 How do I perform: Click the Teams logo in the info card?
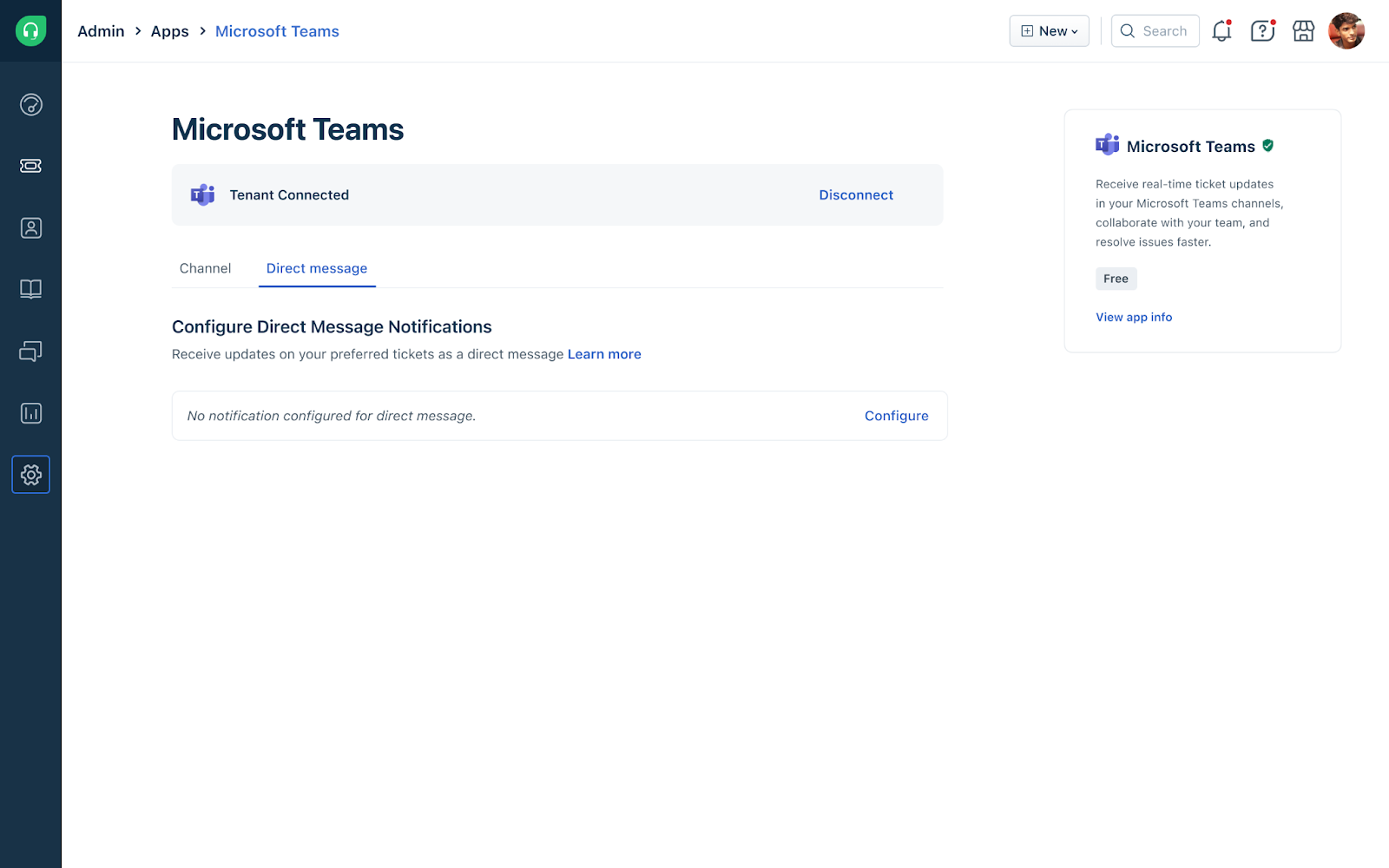(x=1107, y=145)
